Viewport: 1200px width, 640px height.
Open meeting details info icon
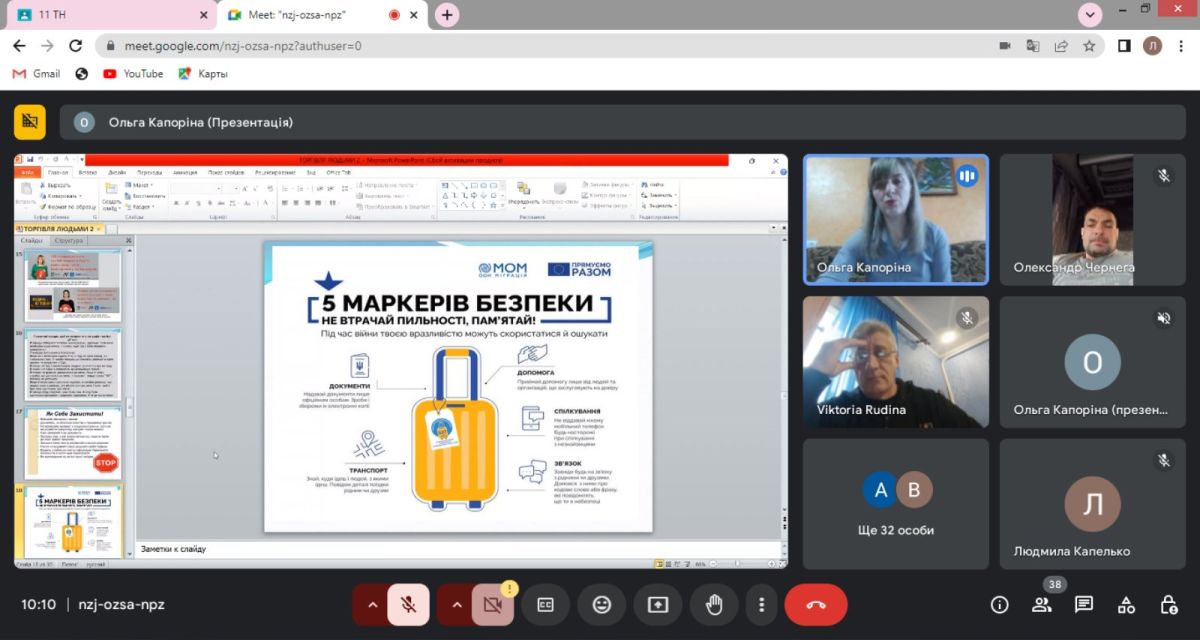pyautogui.click(x=999, y=605)
